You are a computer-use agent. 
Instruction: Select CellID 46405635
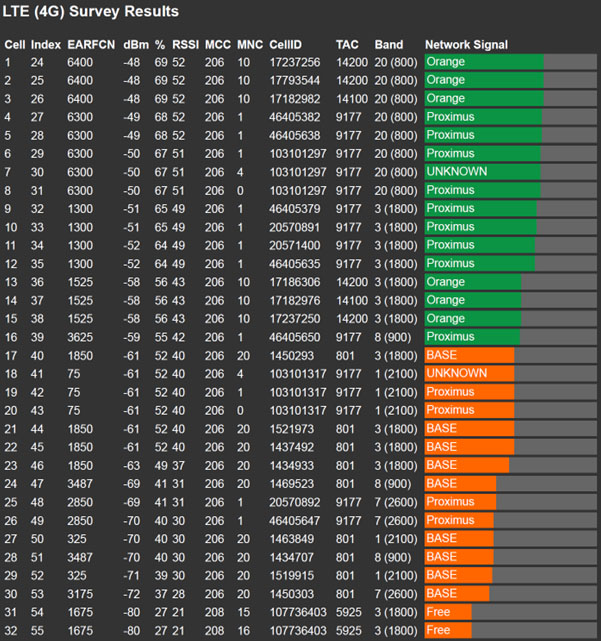pyautogui.click(x=295, y=264)
